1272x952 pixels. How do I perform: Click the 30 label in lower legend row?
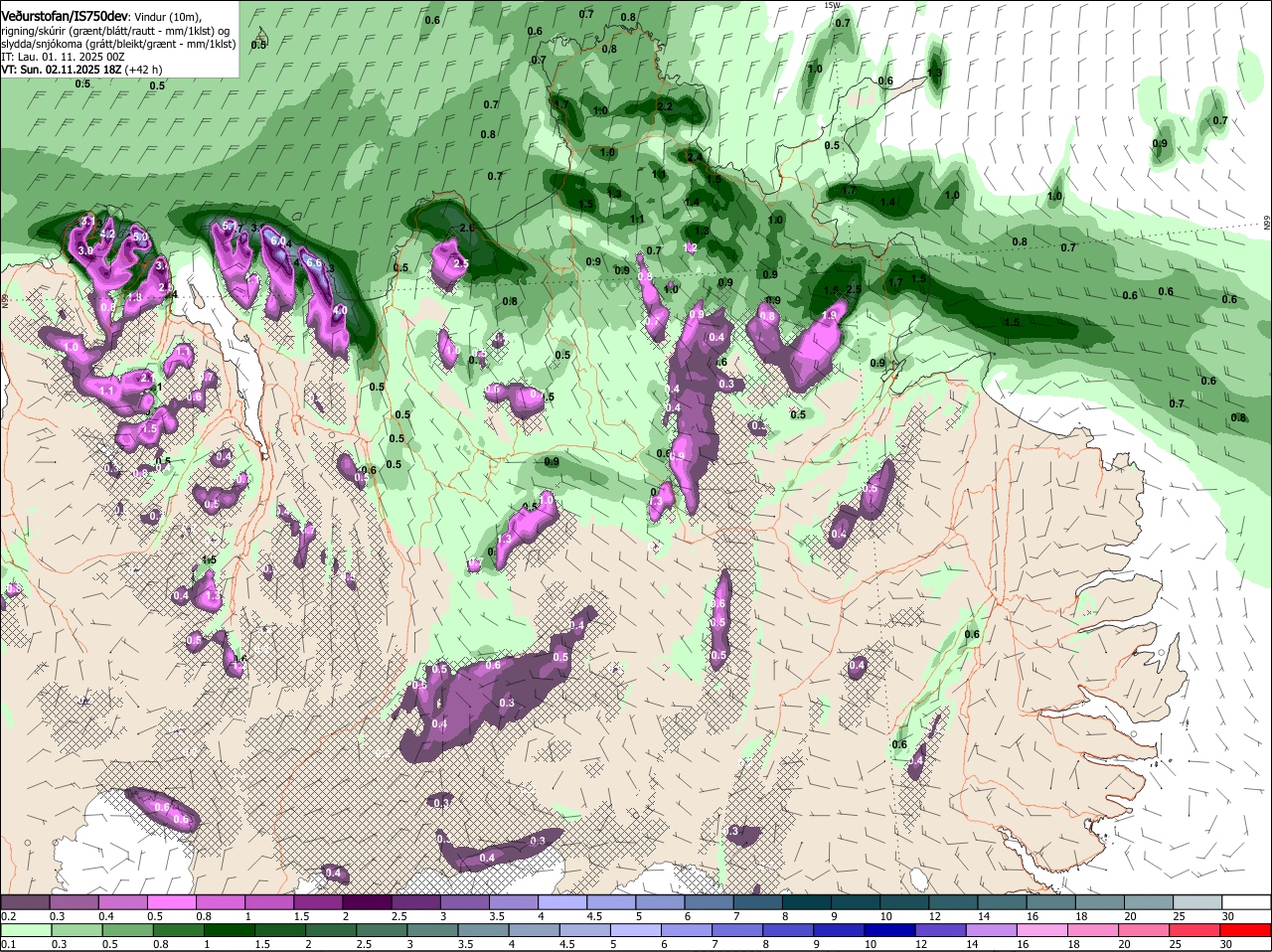coord(1225,944)
